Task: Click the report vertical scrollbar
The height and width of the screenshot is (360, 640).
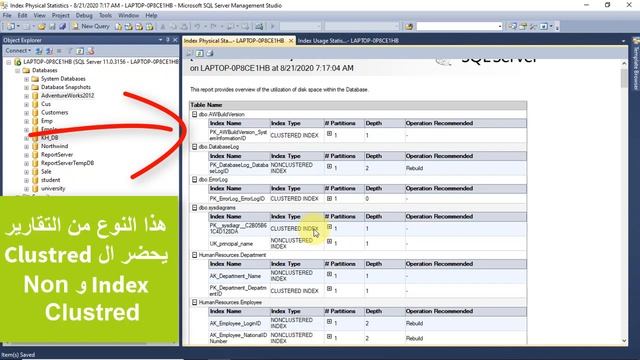Action: point(624,202)
